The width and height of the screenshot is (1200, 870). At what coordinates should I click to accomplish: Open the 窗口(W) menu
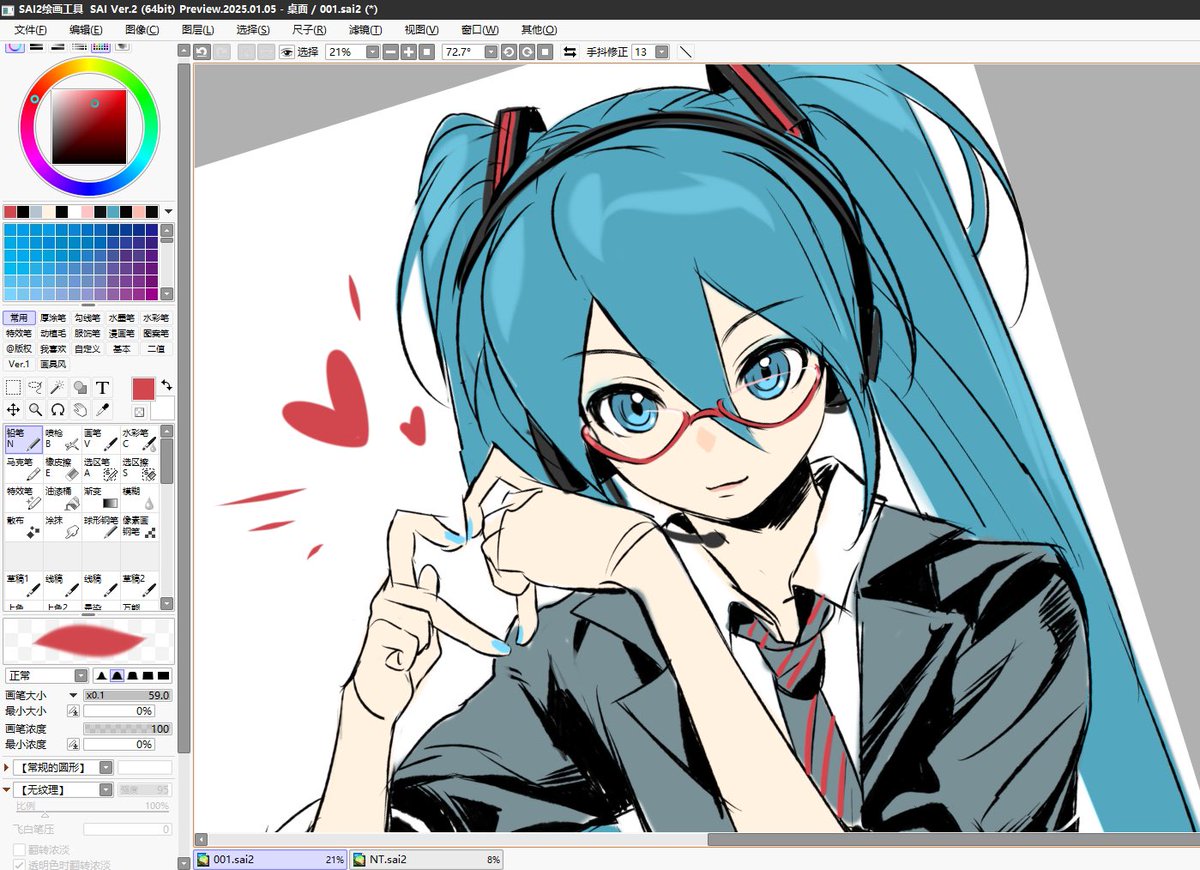click(480, 29)
